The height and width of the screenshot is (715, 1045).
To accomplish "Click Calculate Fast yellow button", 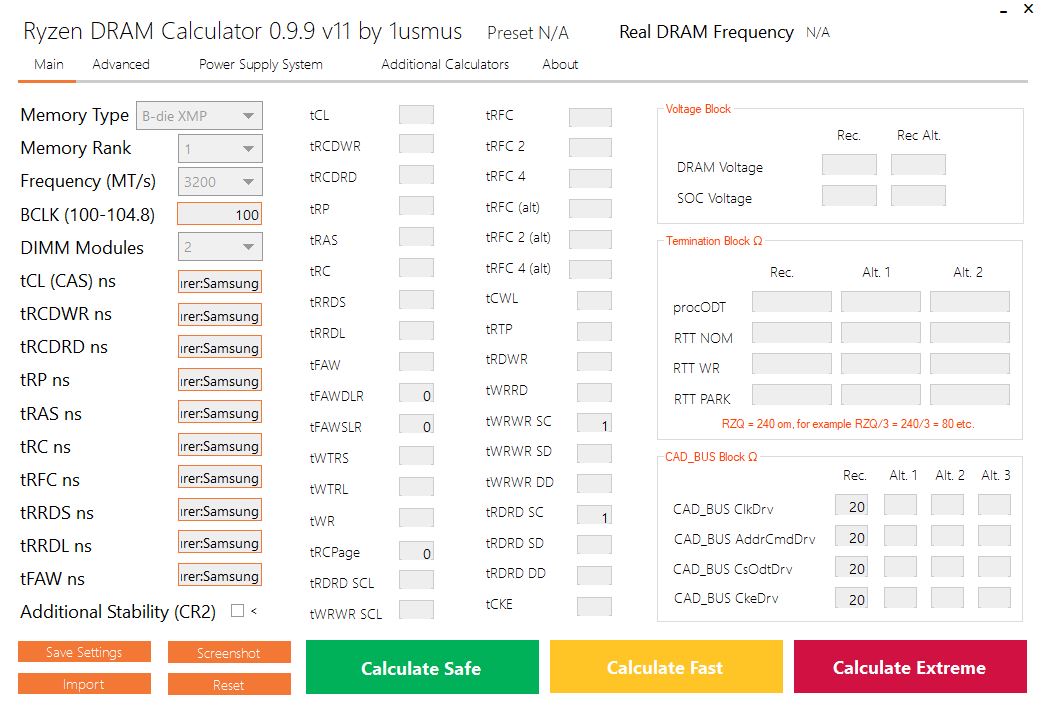I will point(666,667).
